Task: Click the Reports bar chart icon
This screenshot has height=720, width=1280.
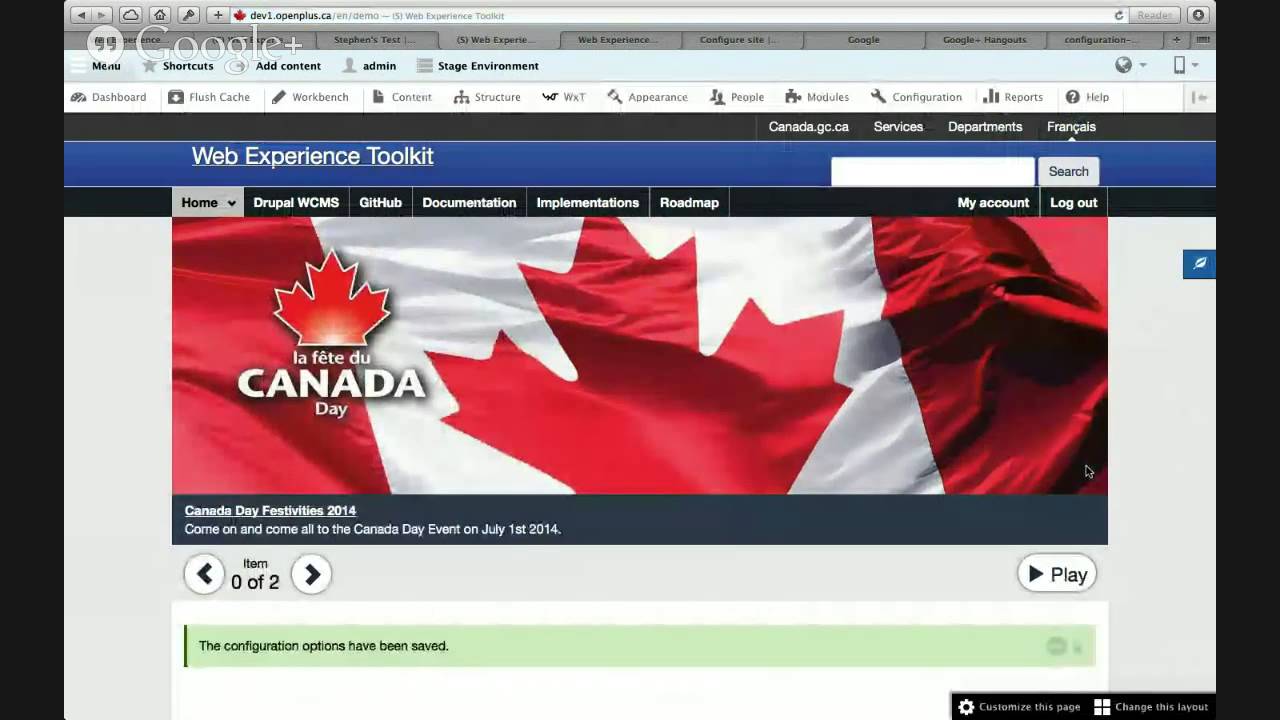Action: point(991,97)
